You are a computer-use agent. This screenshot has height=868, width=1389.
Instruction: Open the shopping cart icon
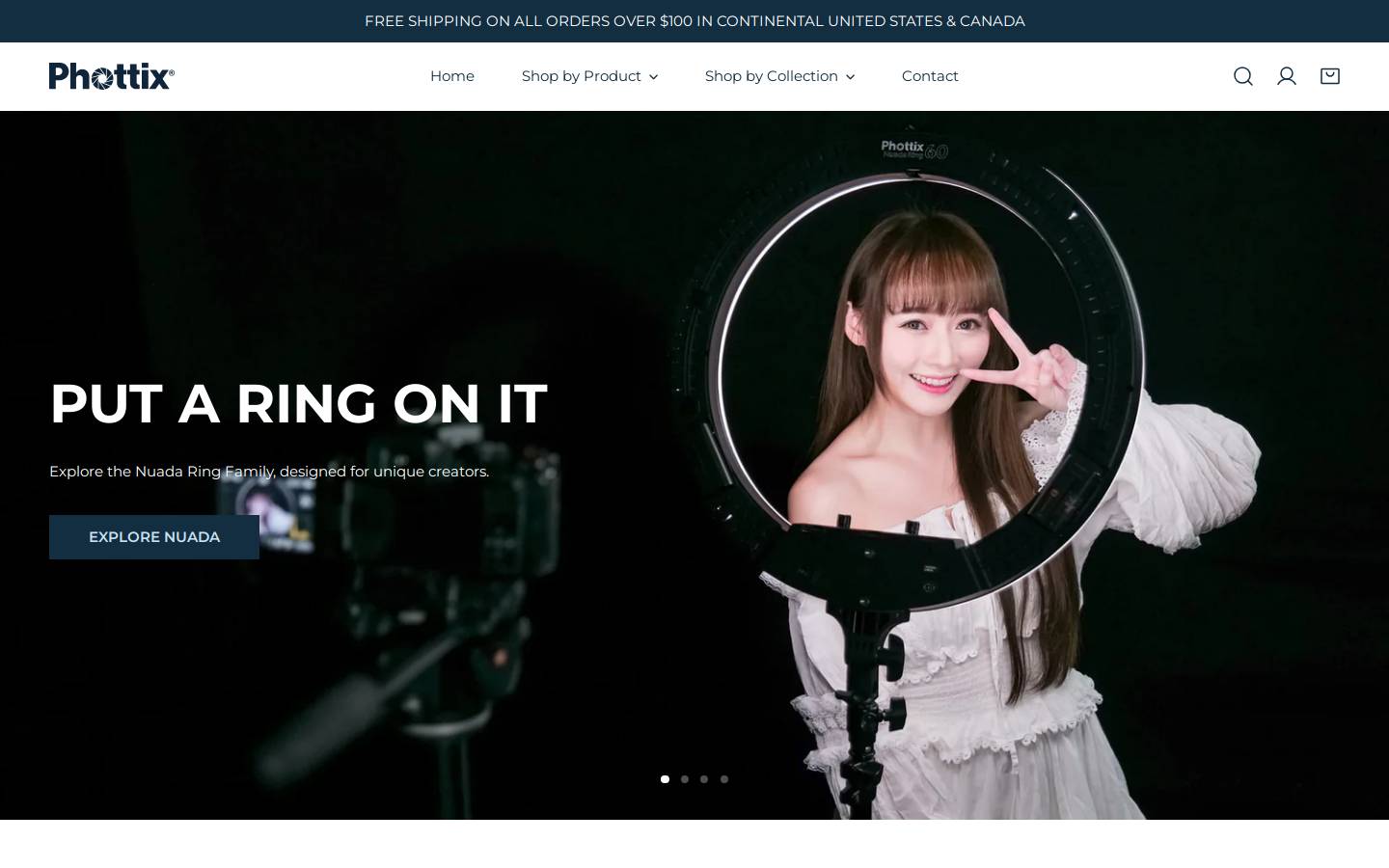coord(1329,76)
